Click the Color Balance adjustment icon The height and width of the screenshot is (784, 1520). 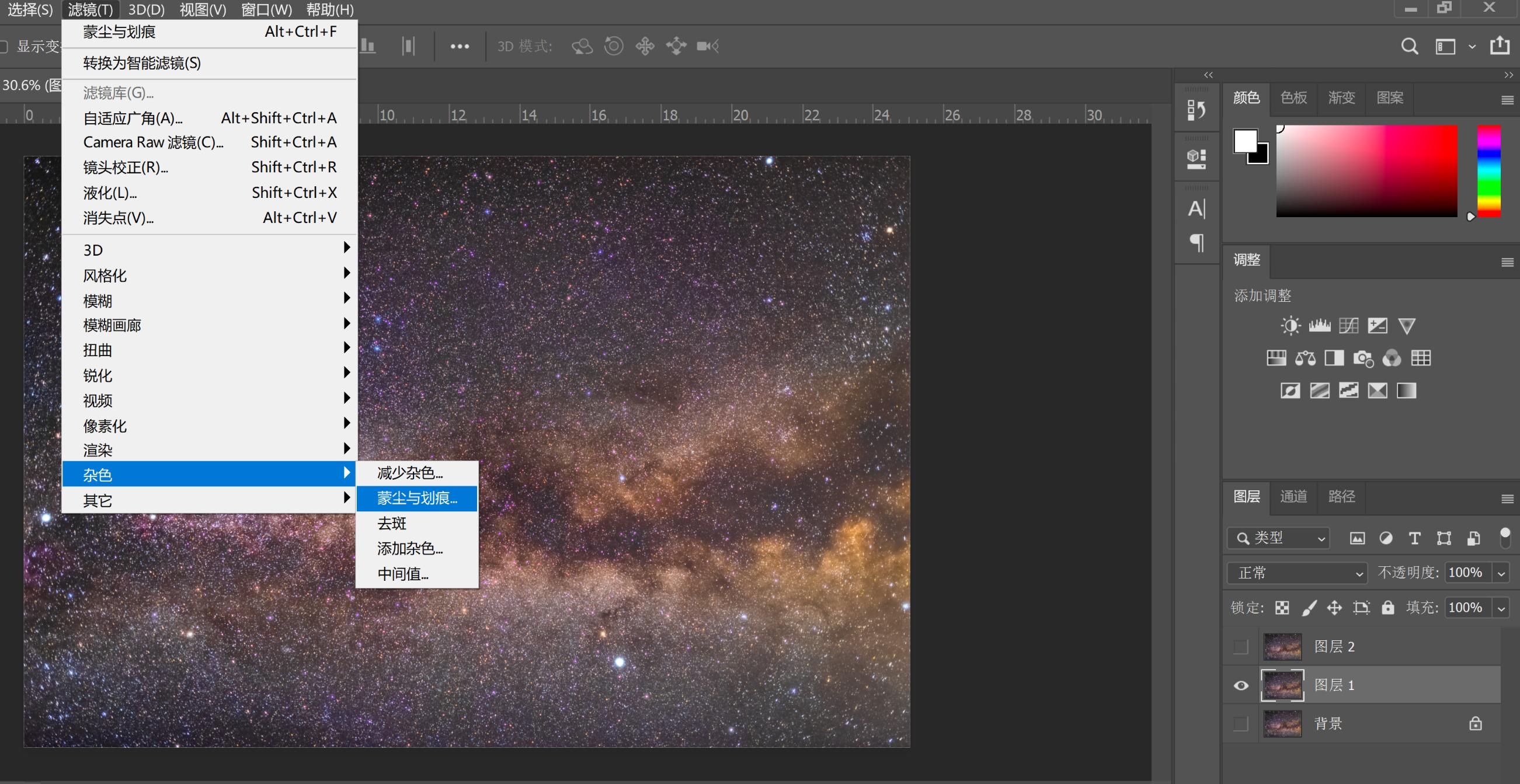point(1305,358)
